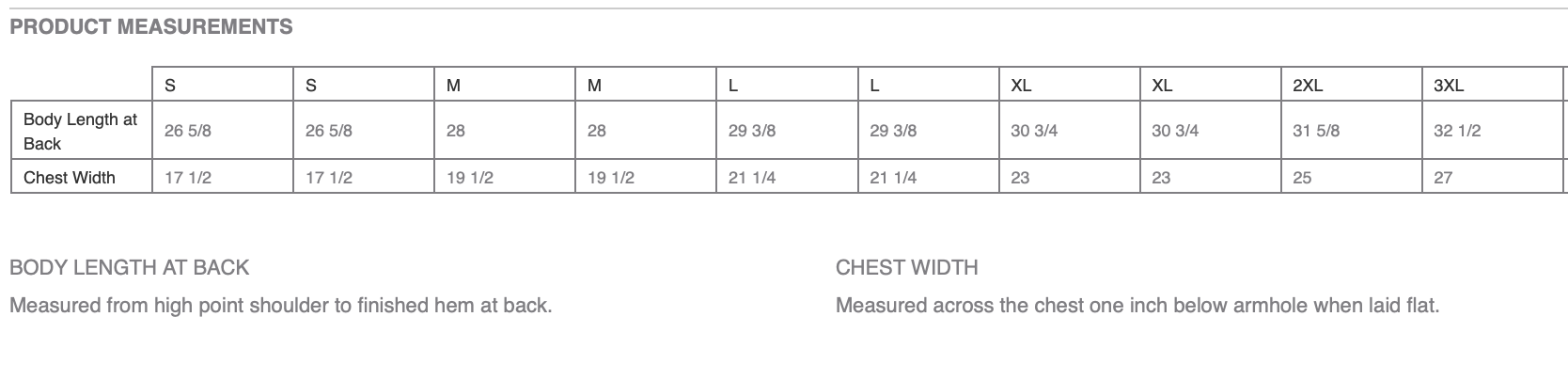Click the 3XL column header

coord(1492,85)
